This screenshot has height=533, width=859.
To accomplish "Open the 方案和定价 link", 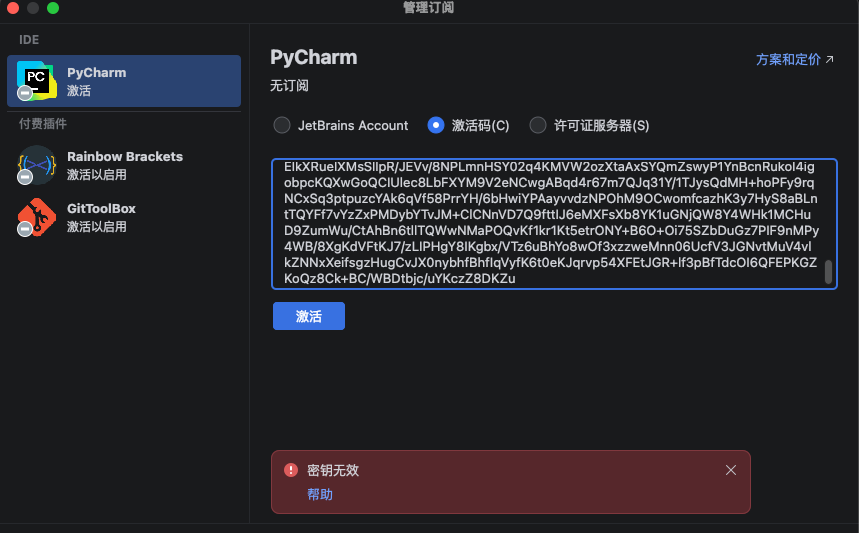I will point(788,59).
